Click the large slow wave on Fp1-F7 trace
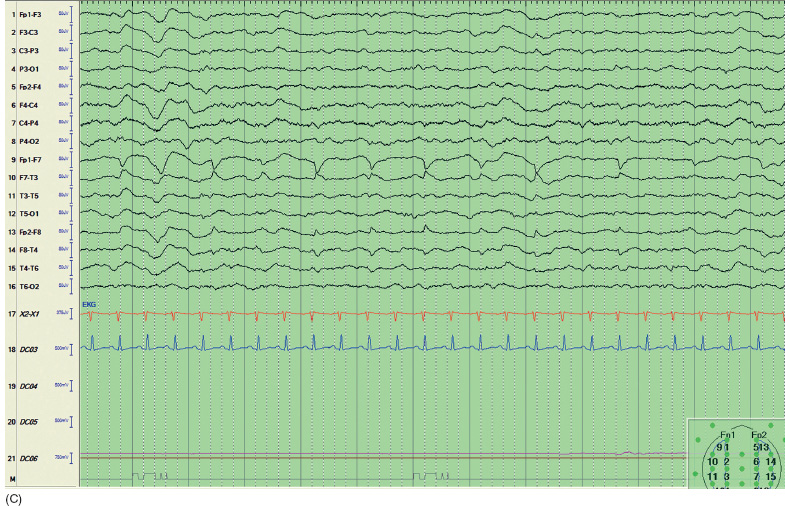The height and width of the screenshot is (506, 785). [164, 166]
